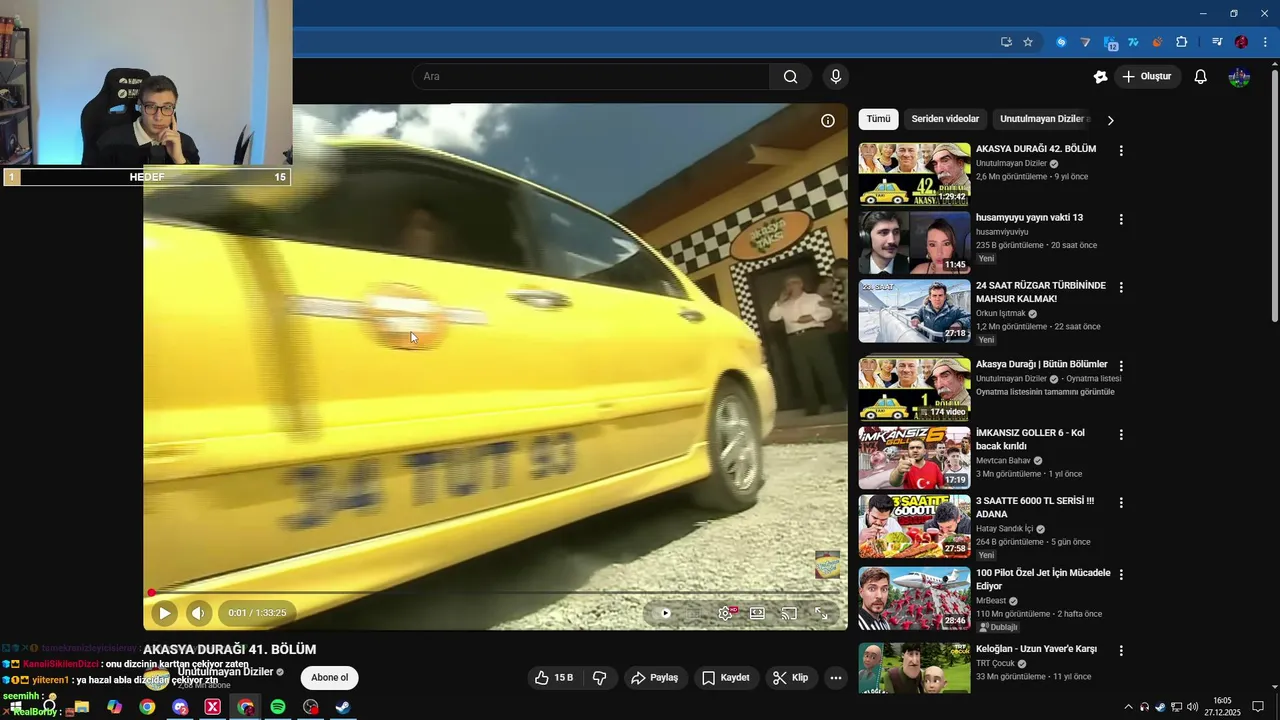Open options for 3 SAATTE 6000 TL video

tap(1121, 503)
